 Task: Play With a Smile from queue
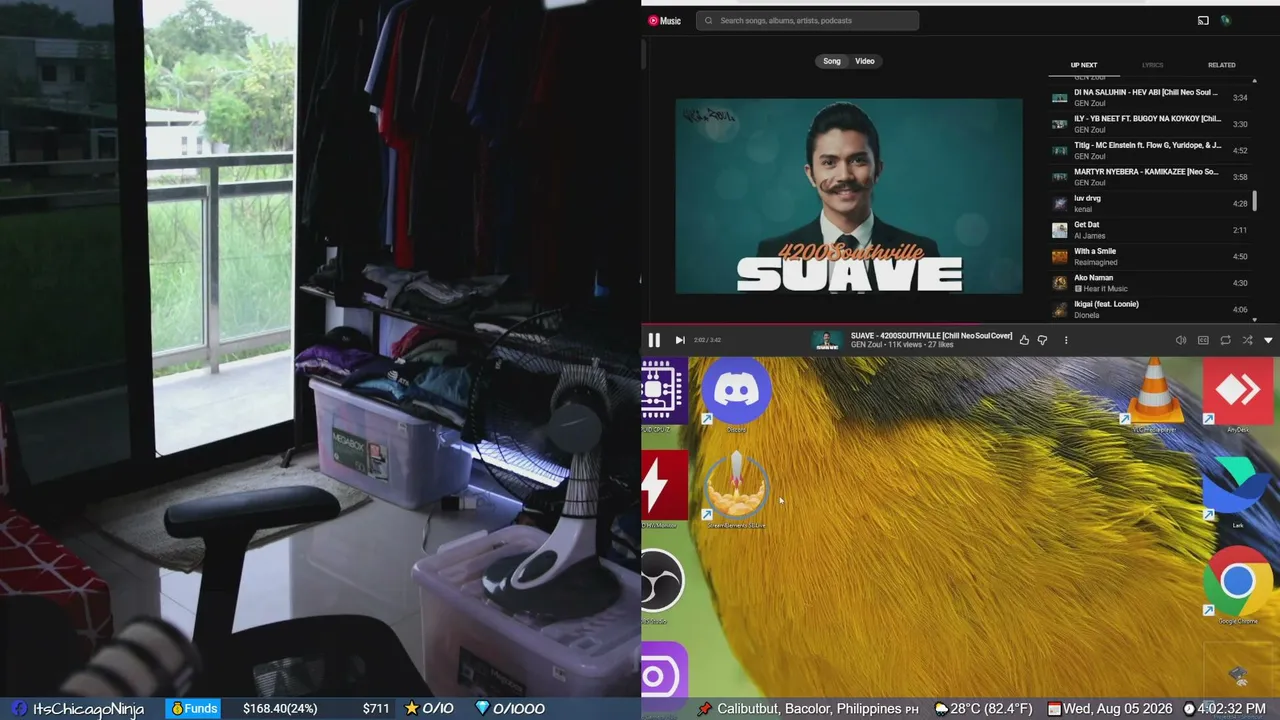tap(1150, 256)
